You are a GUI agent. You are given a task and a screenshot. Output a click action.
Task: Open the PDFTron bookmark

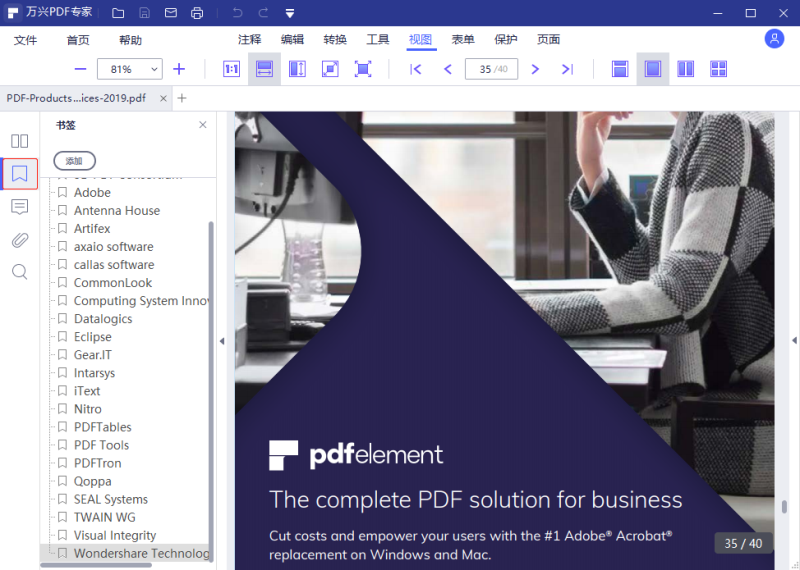[x=97, y=463]
